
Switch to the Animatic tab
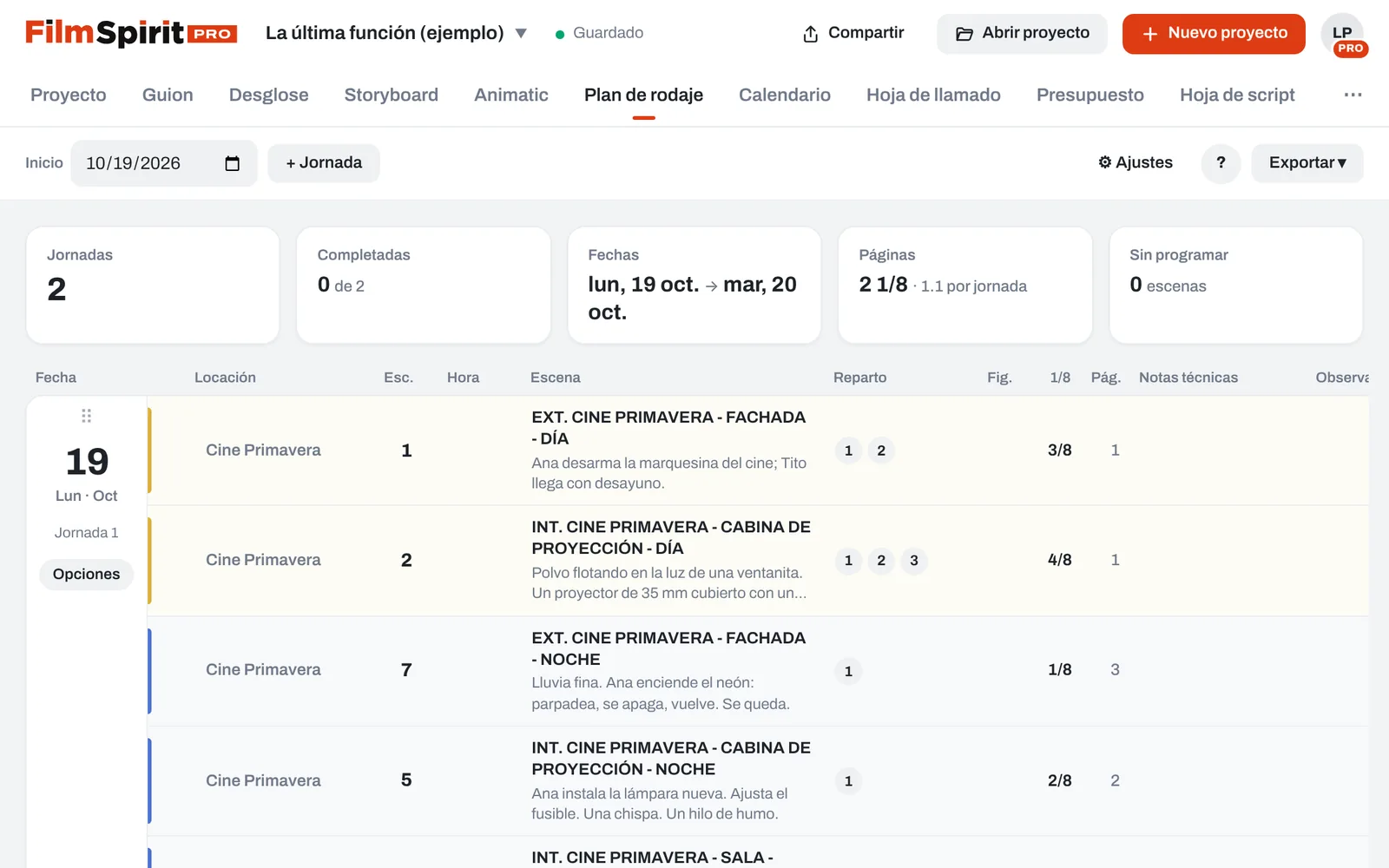(x=511, y=95)
